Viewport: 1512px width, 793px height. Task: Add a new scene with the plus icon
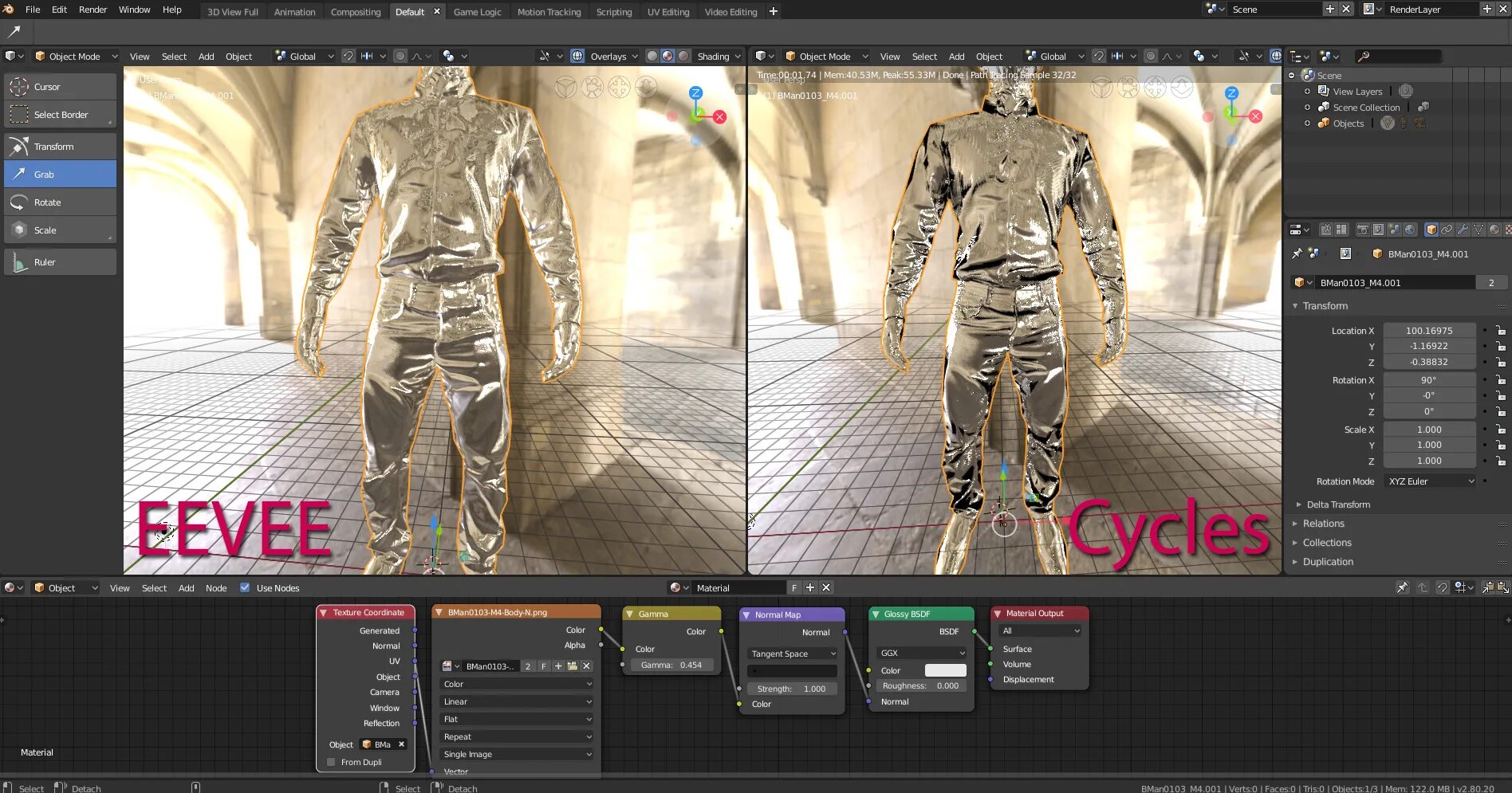pyautogui.click(x=1329, y=9)
